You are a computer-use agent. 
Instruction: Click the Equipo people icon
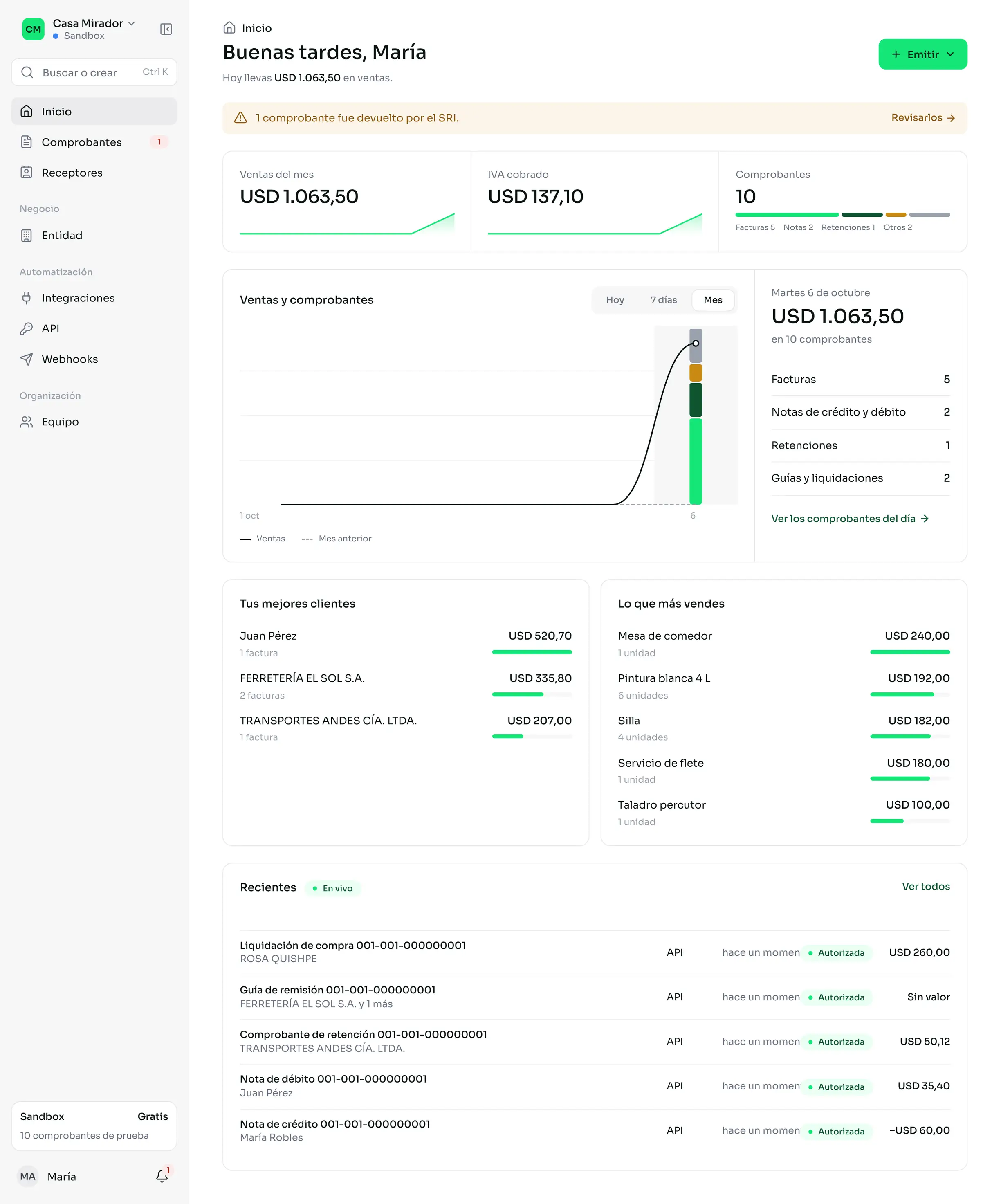26,421
